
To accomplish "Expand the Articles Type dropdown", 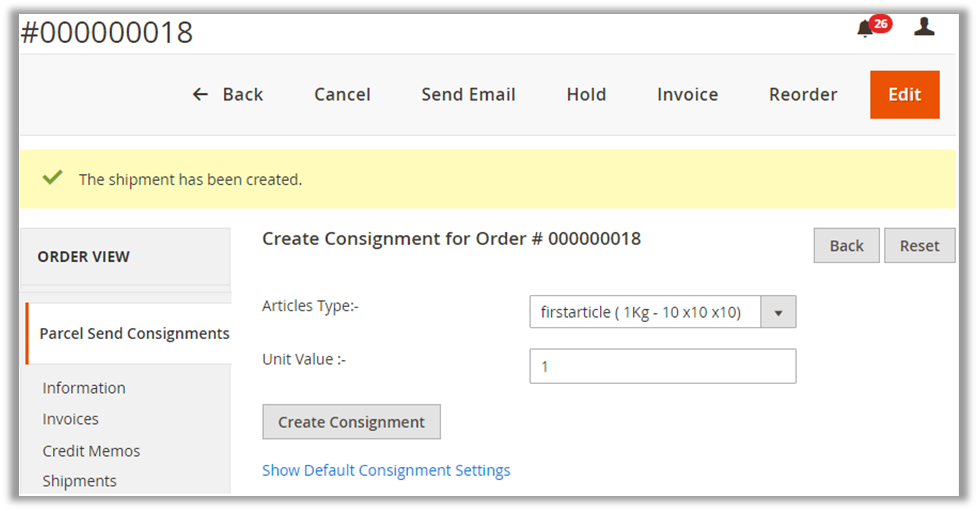I will coord(662,312).
